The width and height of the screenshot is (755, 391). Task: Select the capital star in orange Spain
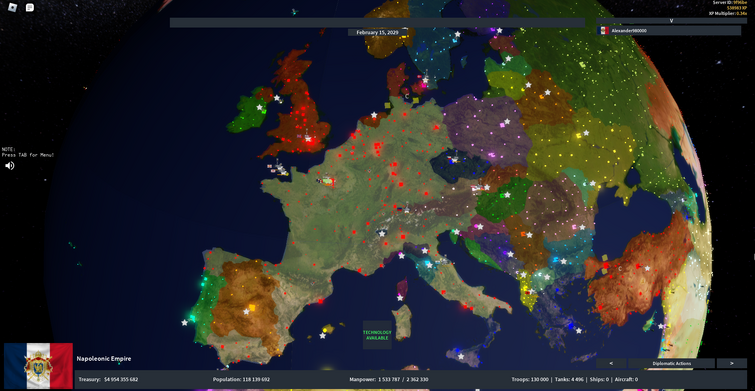(247, 312)
